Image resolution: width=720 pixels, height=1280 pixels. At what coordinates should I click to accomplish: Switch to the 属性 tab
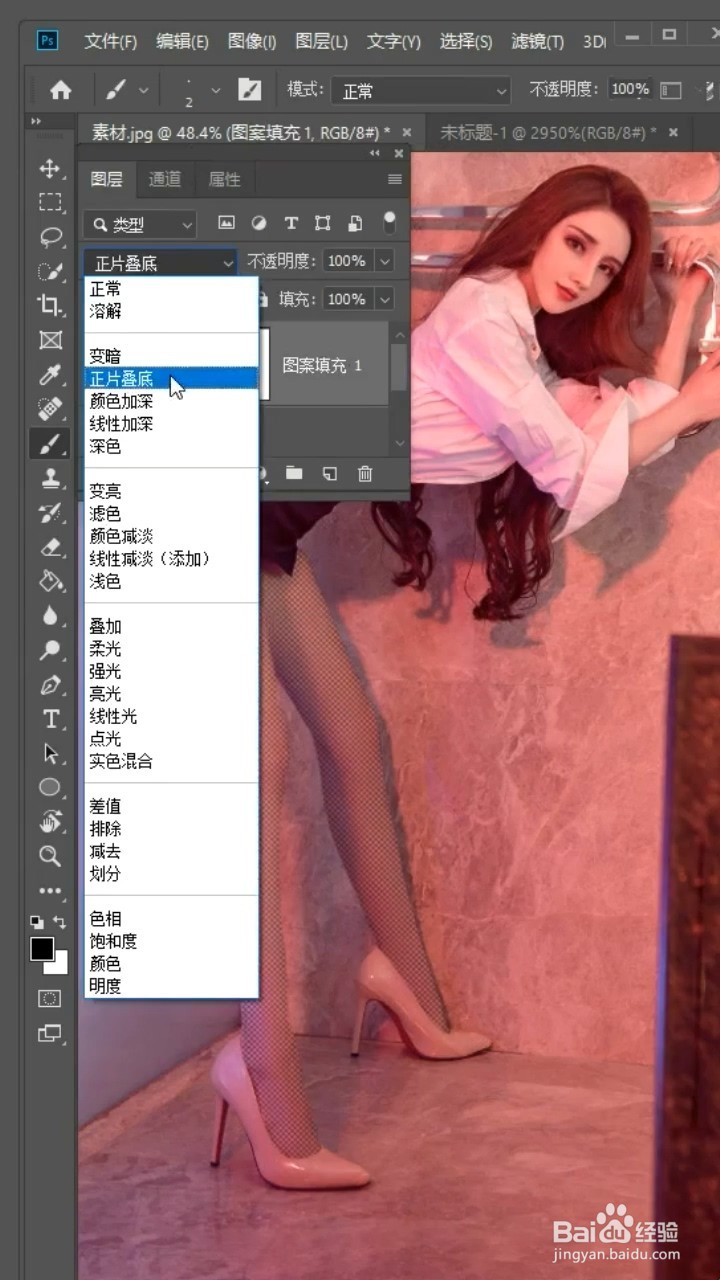pyautogui.click(x=224, y=180)
